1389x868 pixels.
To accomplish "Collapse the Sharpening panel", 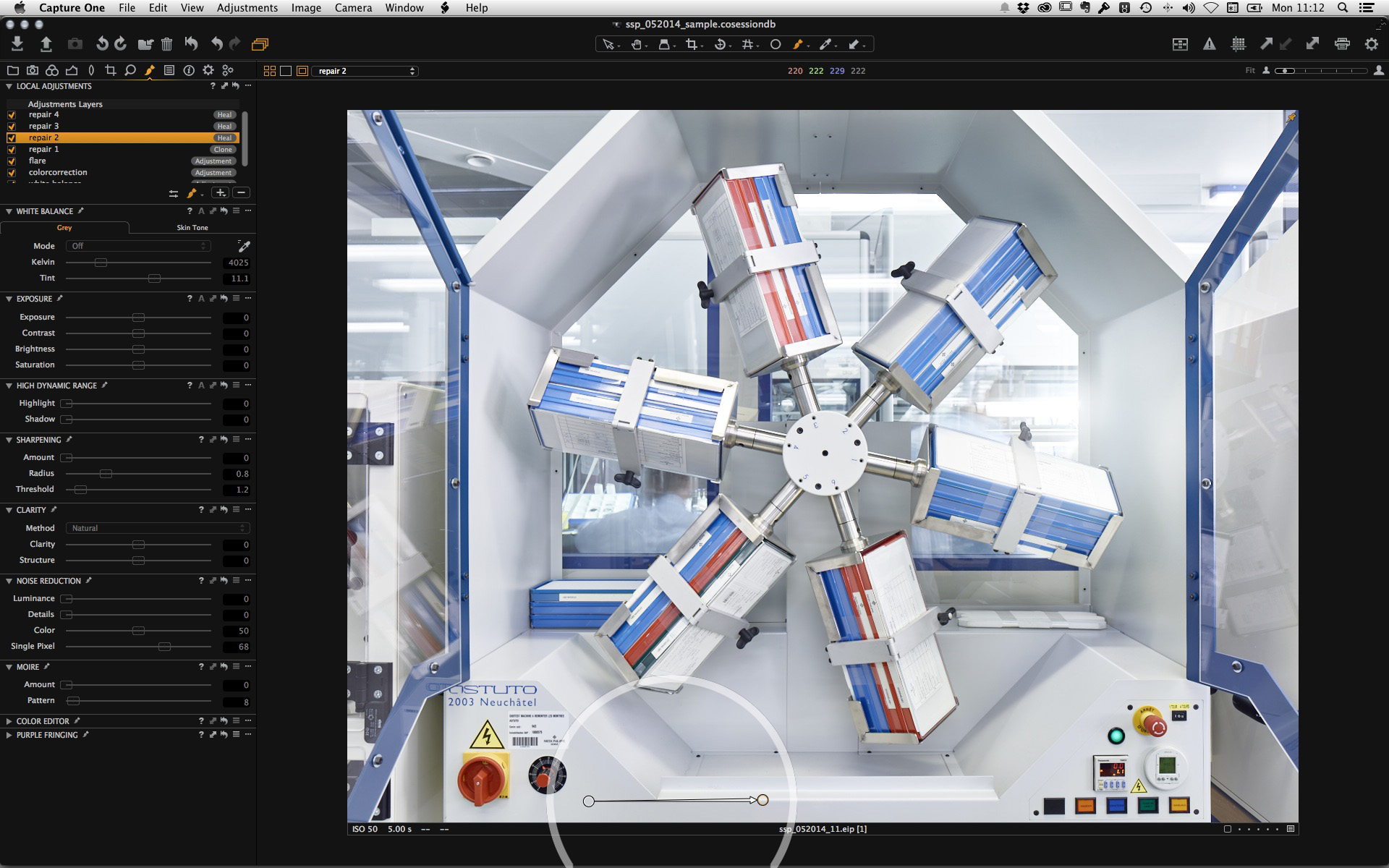I will [x=9, y=440].
